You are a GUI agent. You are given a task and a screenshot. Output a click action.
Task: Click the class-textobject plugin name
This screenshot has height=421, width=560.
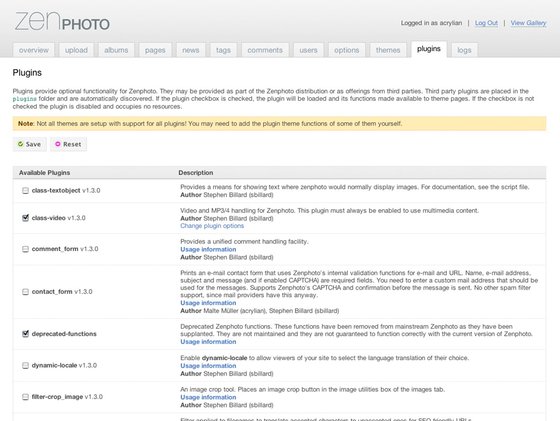point(56,190)
